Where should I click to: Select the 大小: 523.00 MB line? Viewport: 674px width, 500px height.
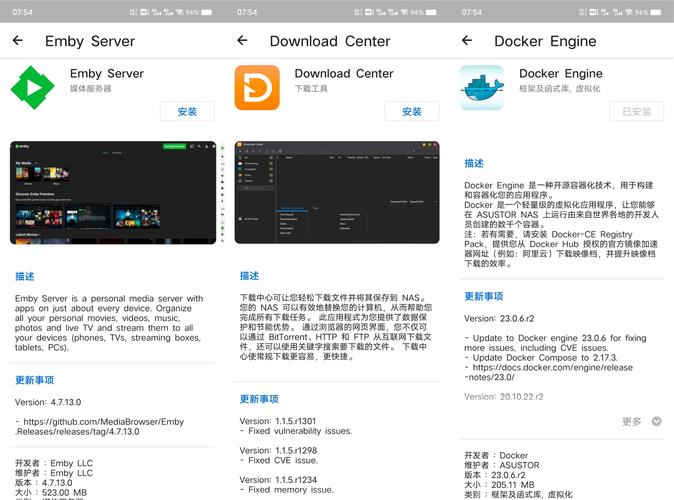click(51, 493)
